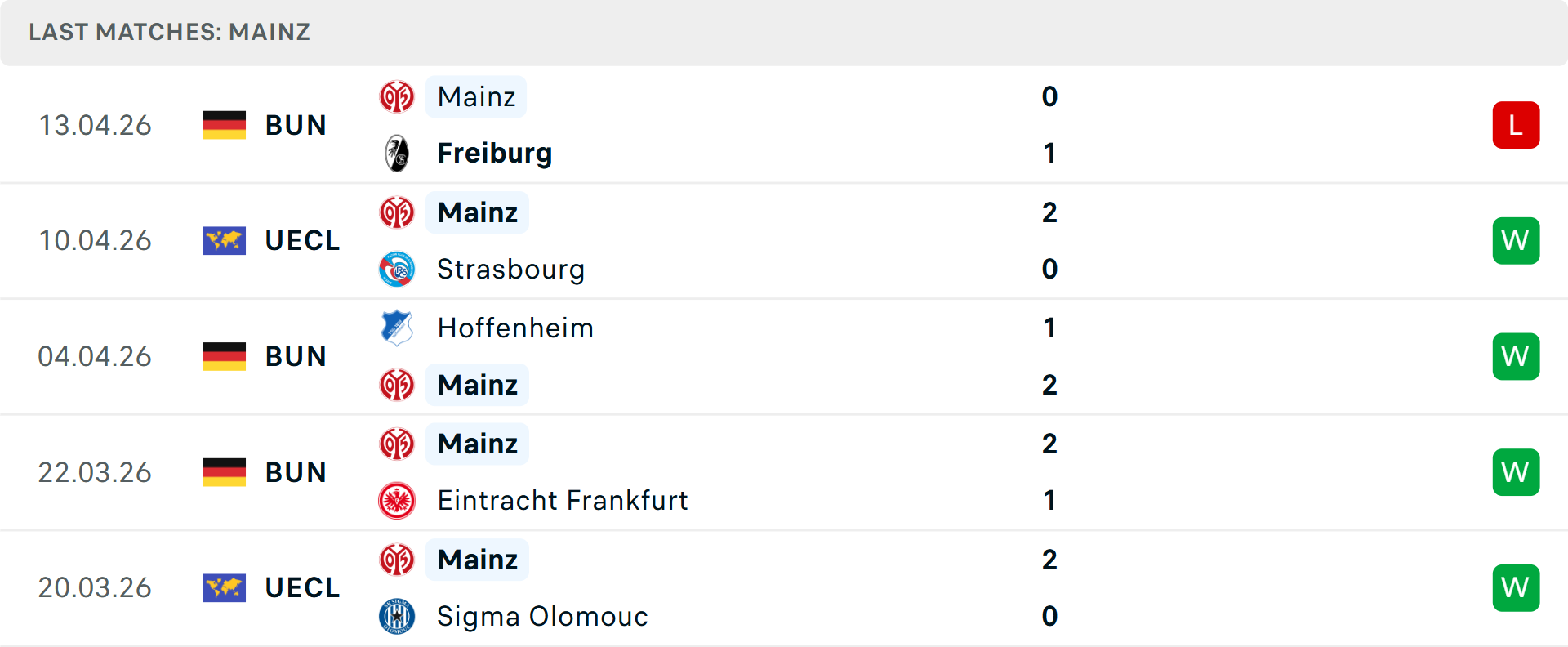
Task: Open the Eintracht Frankfurt team link
Action: [563, 501]
